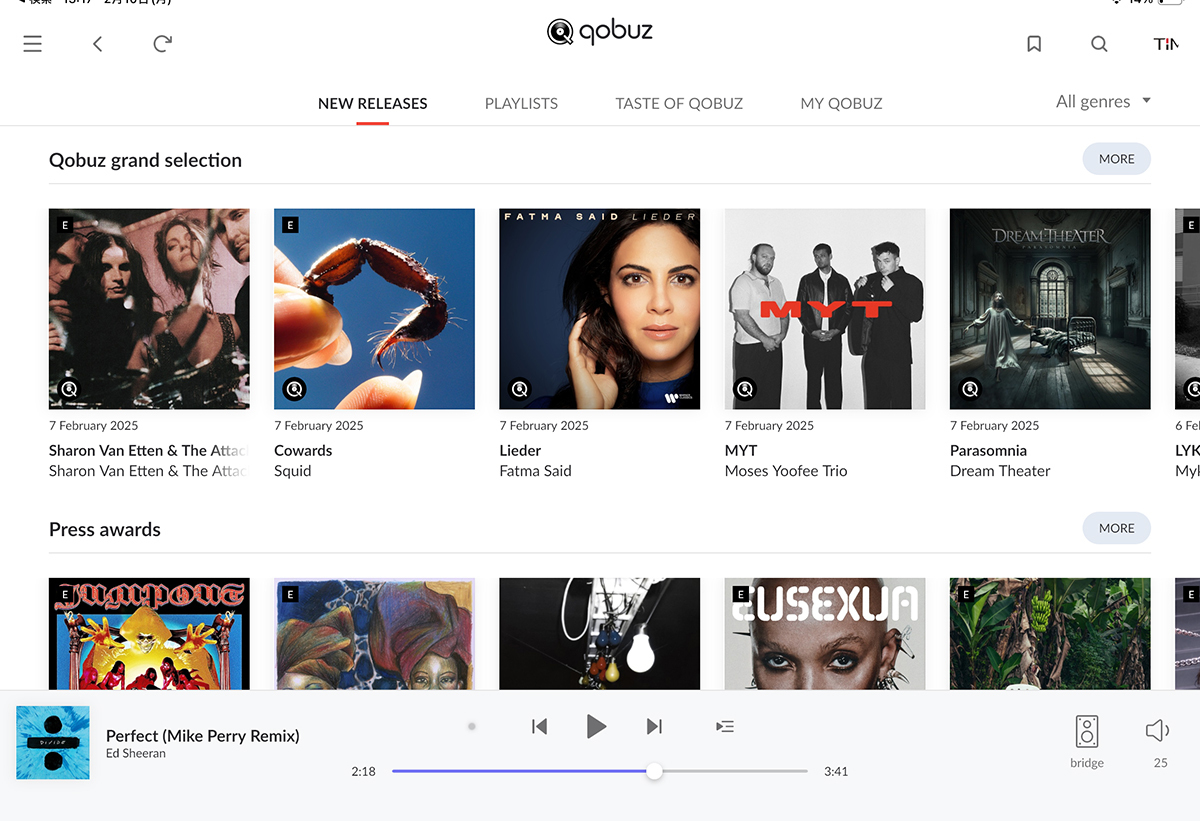Open the MYT album cover
Image resolution: width=1200 pixels, height=821 pixels.
[825, 309]
